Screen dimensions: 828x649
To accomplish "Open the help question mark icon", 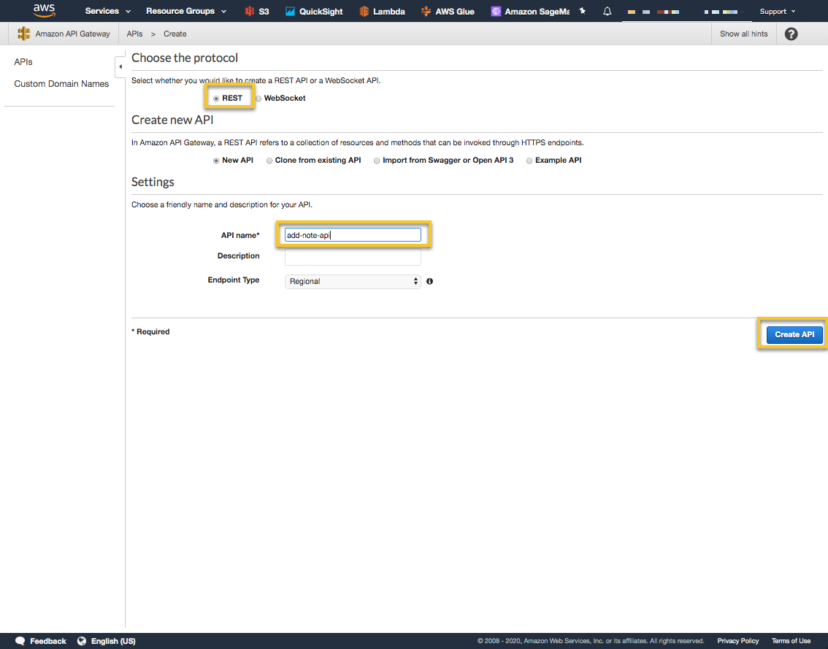I will point(789,33).
